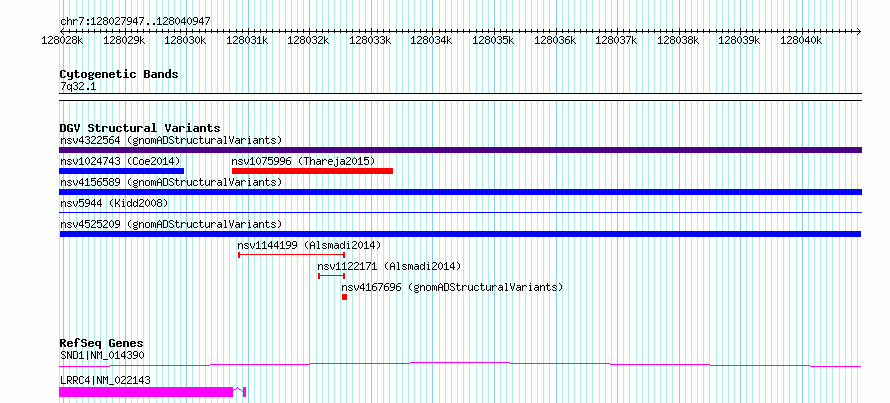
Task: Open the nsv1024743 (Coe2014) label
Action: (x=120, y=161)
